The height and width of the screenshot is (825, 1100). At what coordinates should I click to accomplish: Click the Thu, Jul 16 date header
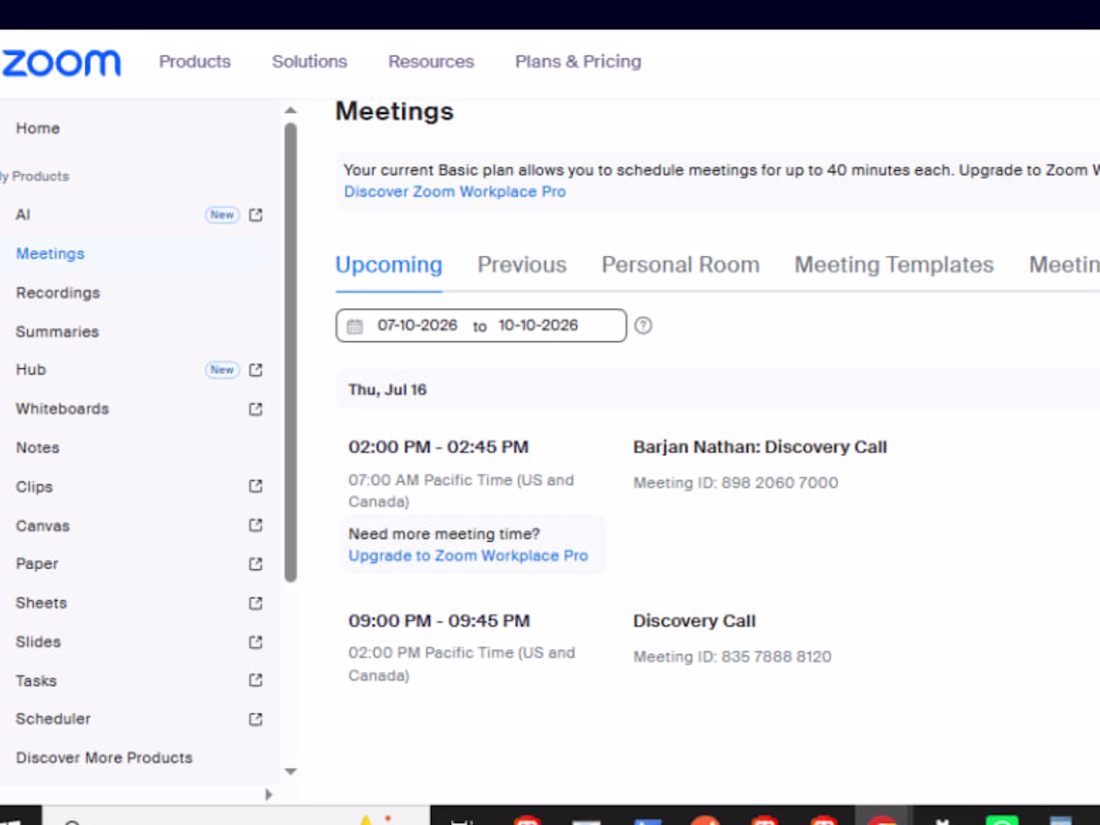[x=387, y=390]
